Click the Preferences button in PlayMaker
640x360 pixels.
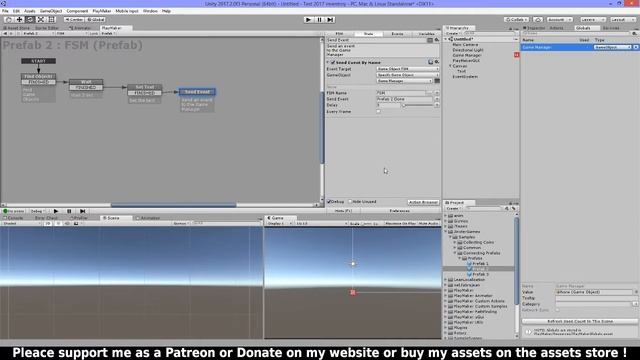[400, 211]
